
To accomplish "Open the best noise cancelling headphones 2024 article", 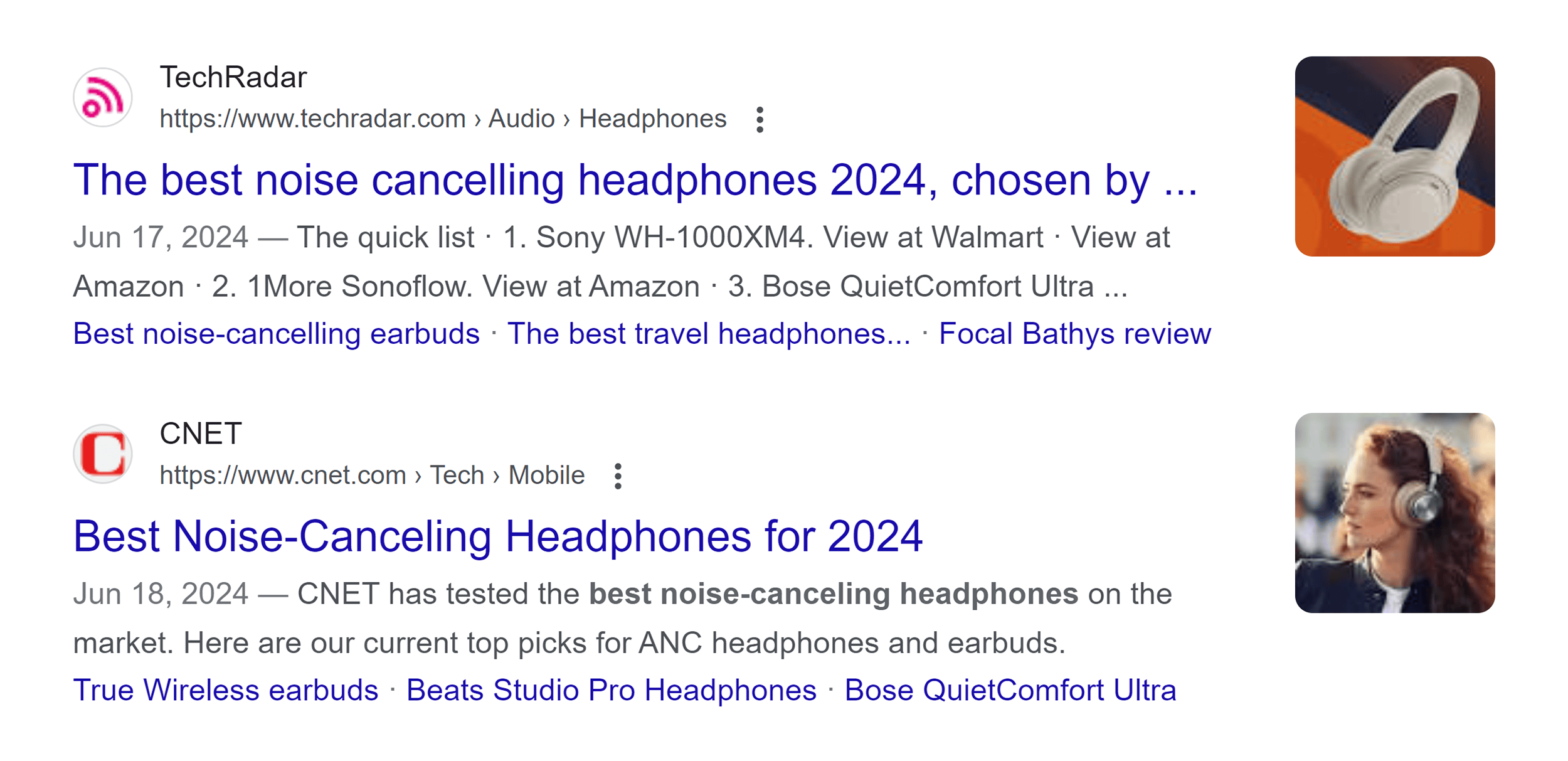I will tap(637, 181).
